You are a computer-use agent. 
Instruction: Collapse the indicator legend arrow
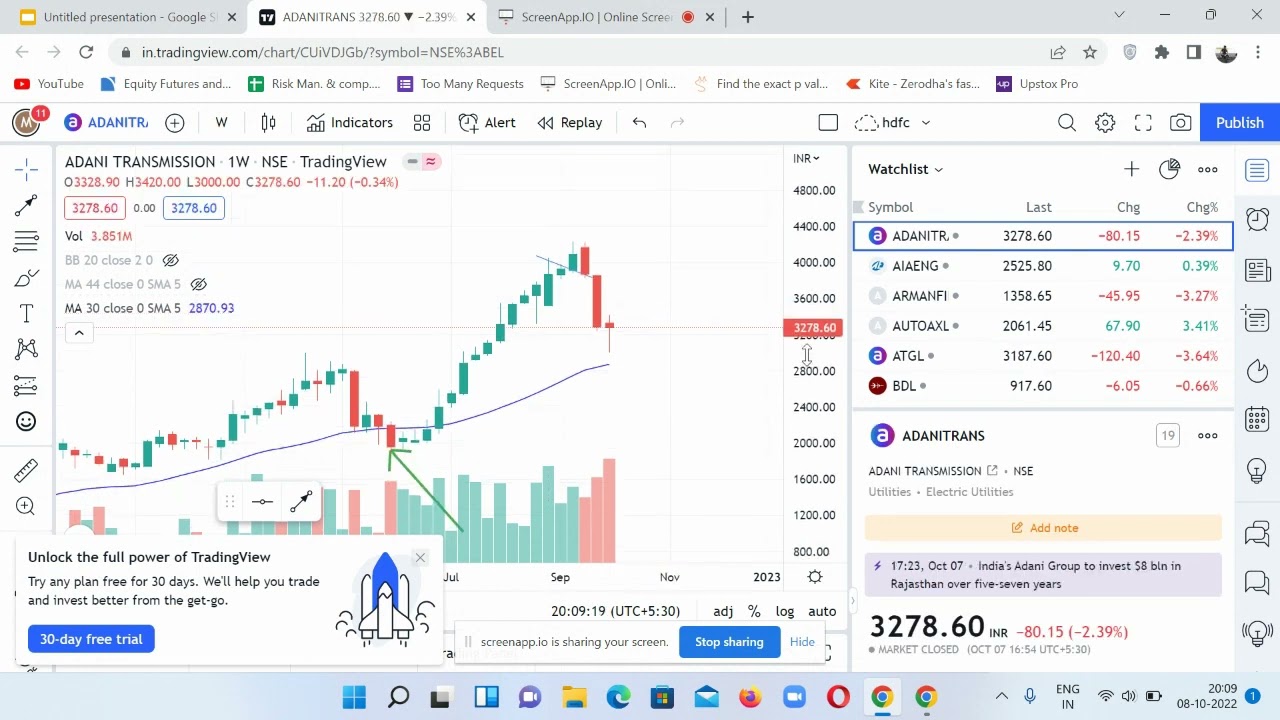tap(78, 333)
